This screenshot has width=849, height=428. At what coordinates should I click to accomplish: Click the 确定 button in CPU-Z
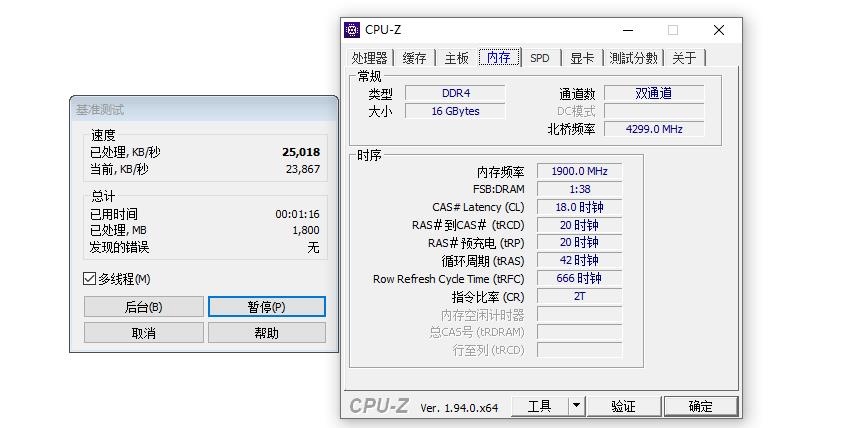click(x=701, y=406)
